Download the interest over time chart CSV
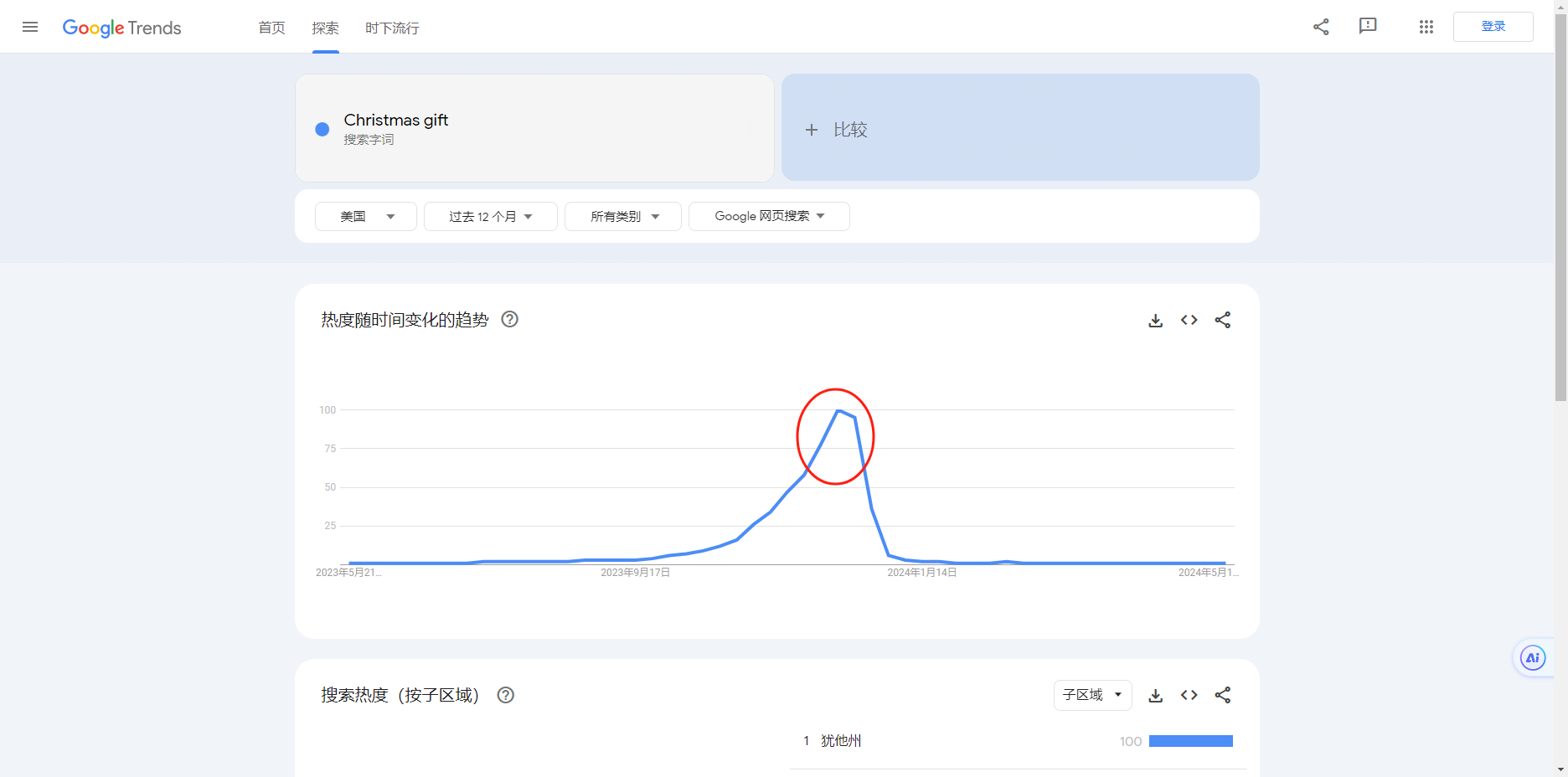 pos(1155,320)
